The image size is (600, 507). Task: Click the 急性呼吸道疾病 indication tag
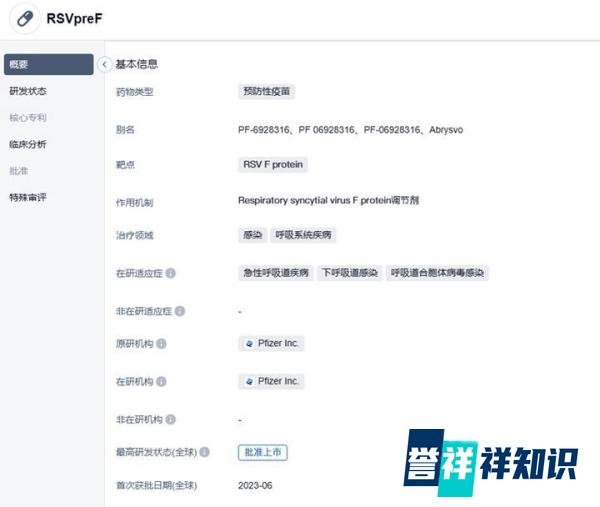click(x=276, y=273)
